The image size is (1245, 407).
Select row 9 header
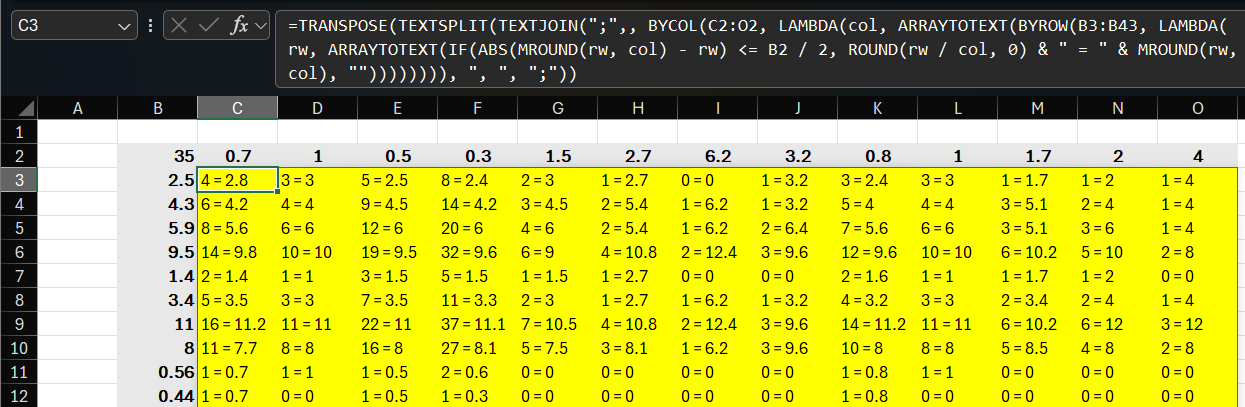(19, 324)
